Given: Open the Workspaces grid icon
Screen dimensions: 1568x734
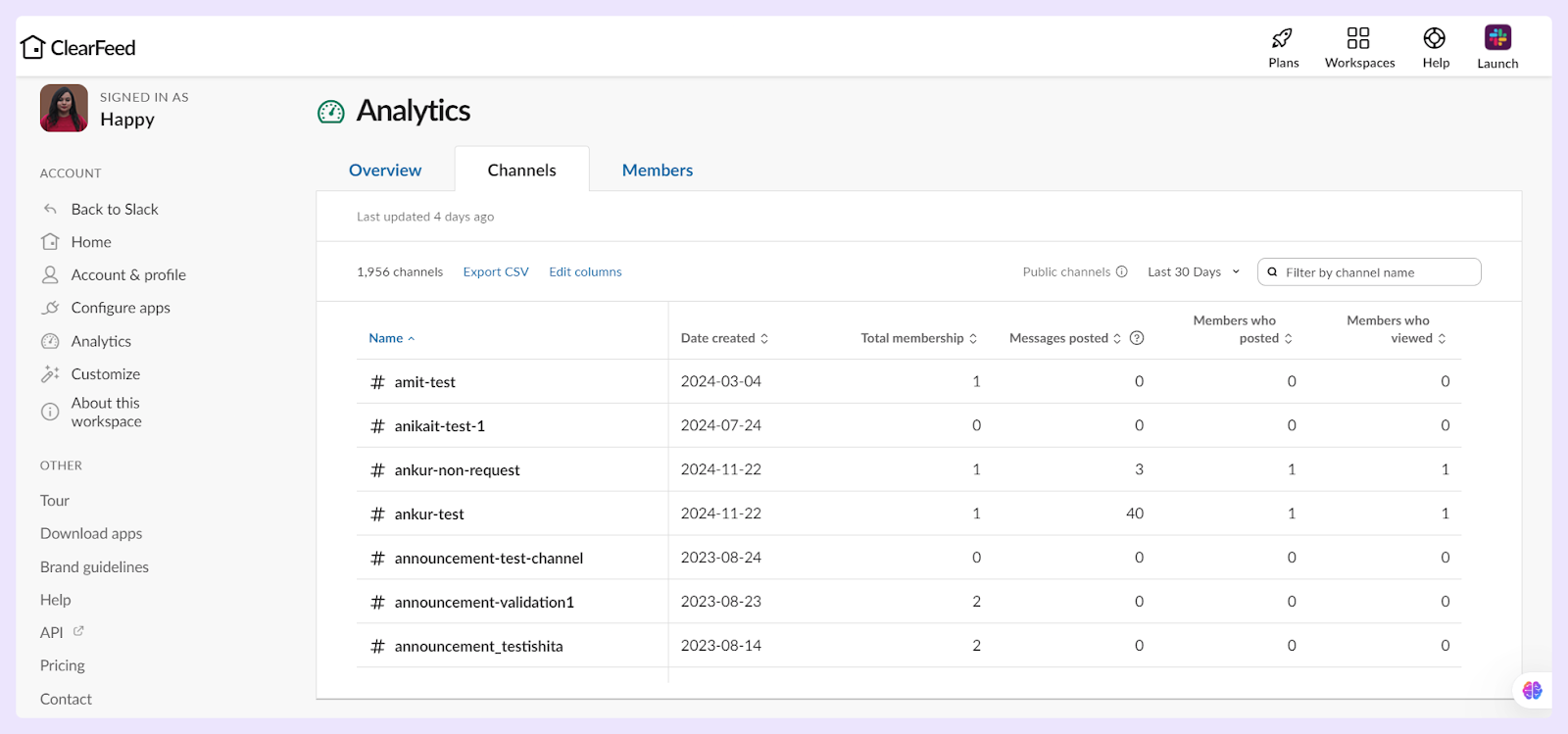Looking at the screenshot, I should (x=1358, y=38).
